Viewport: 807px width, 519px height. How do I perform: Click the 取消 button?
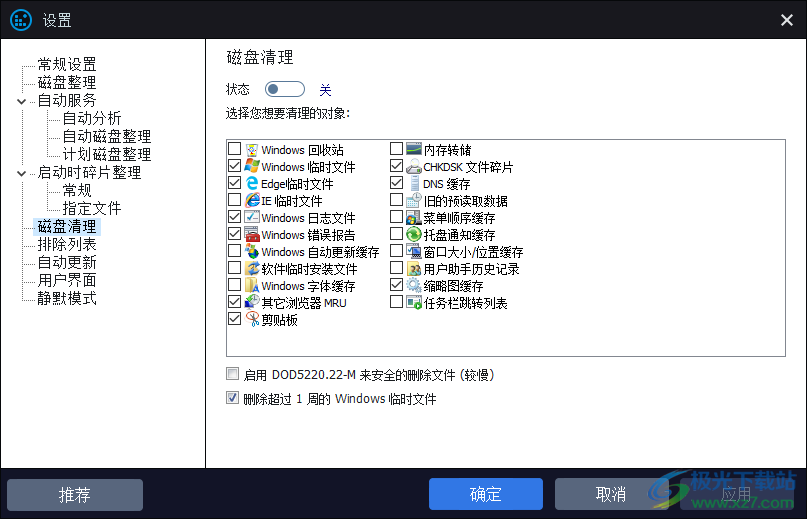pos(611,494)
